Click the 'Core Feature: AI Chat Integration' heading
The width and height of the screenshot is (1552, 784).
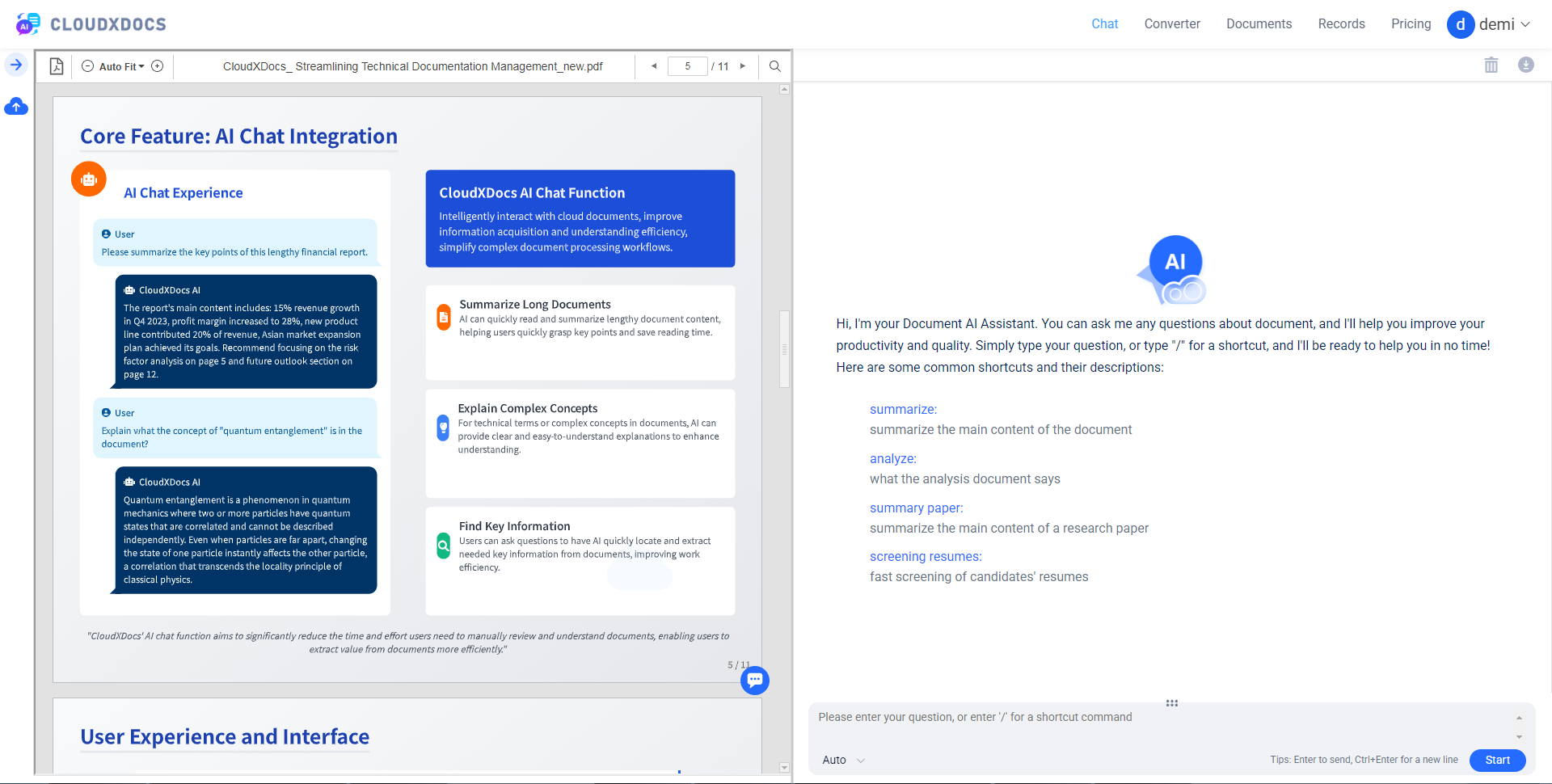pyautogui.click(x=238, y=136)
